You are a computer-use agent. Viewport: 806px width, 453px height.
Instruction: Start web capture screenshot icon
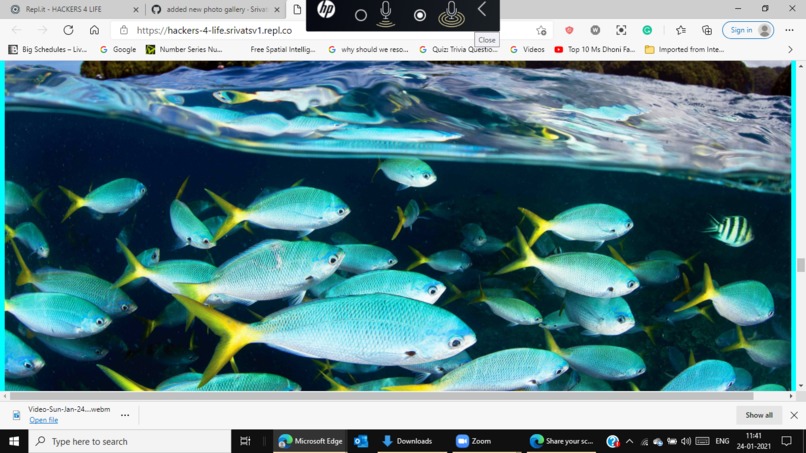[621, 30]
